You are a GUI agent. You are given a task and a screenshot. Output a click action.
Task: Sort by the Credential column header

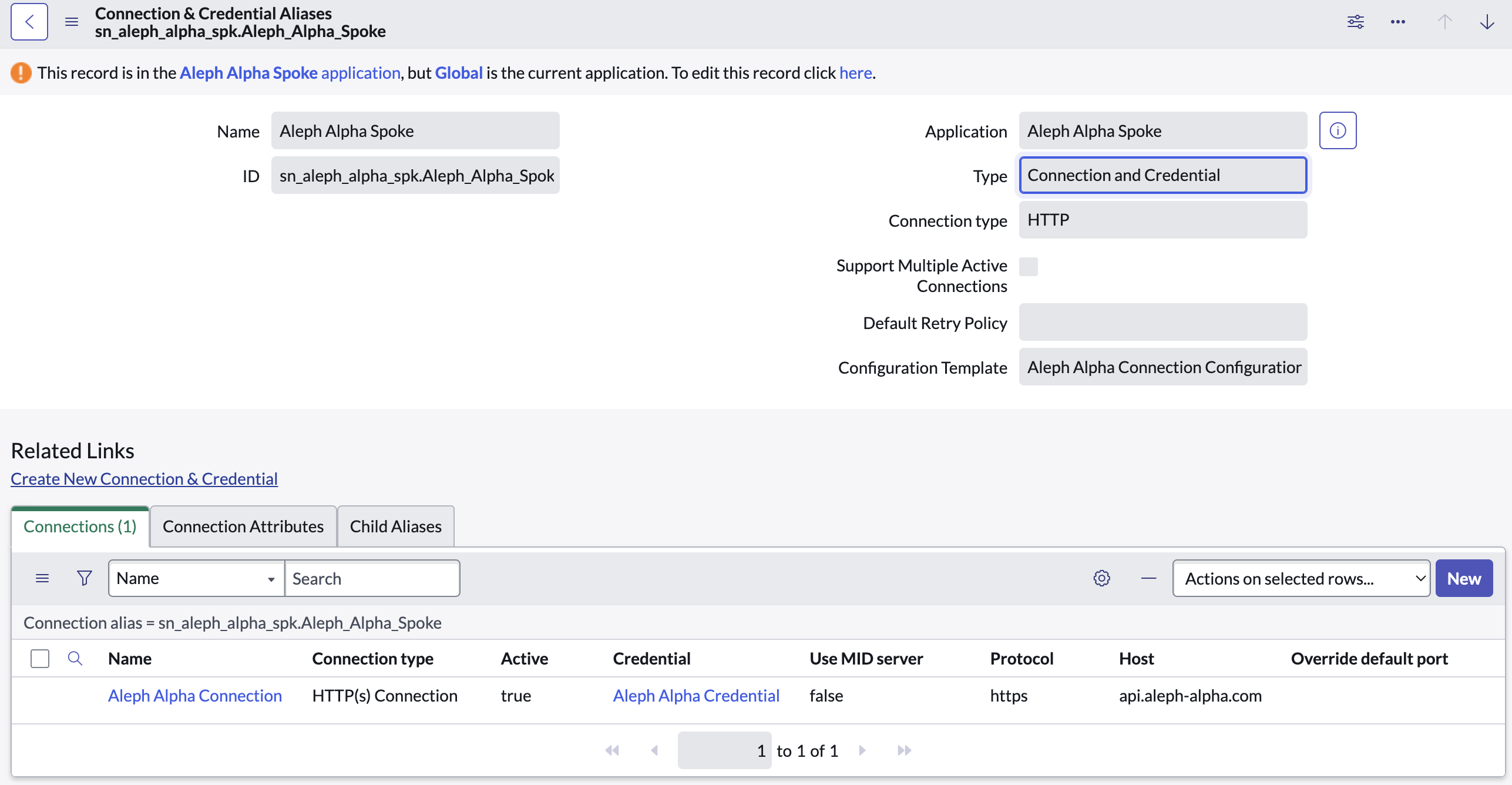point(652,659)
